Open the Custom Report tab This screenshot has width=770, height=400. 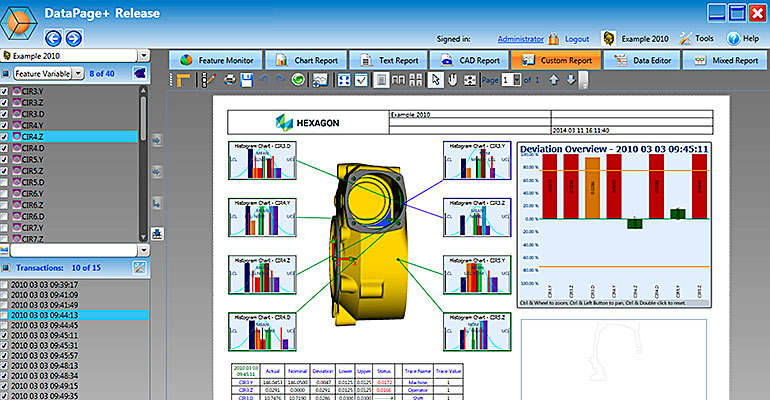[x=556, y=60]
